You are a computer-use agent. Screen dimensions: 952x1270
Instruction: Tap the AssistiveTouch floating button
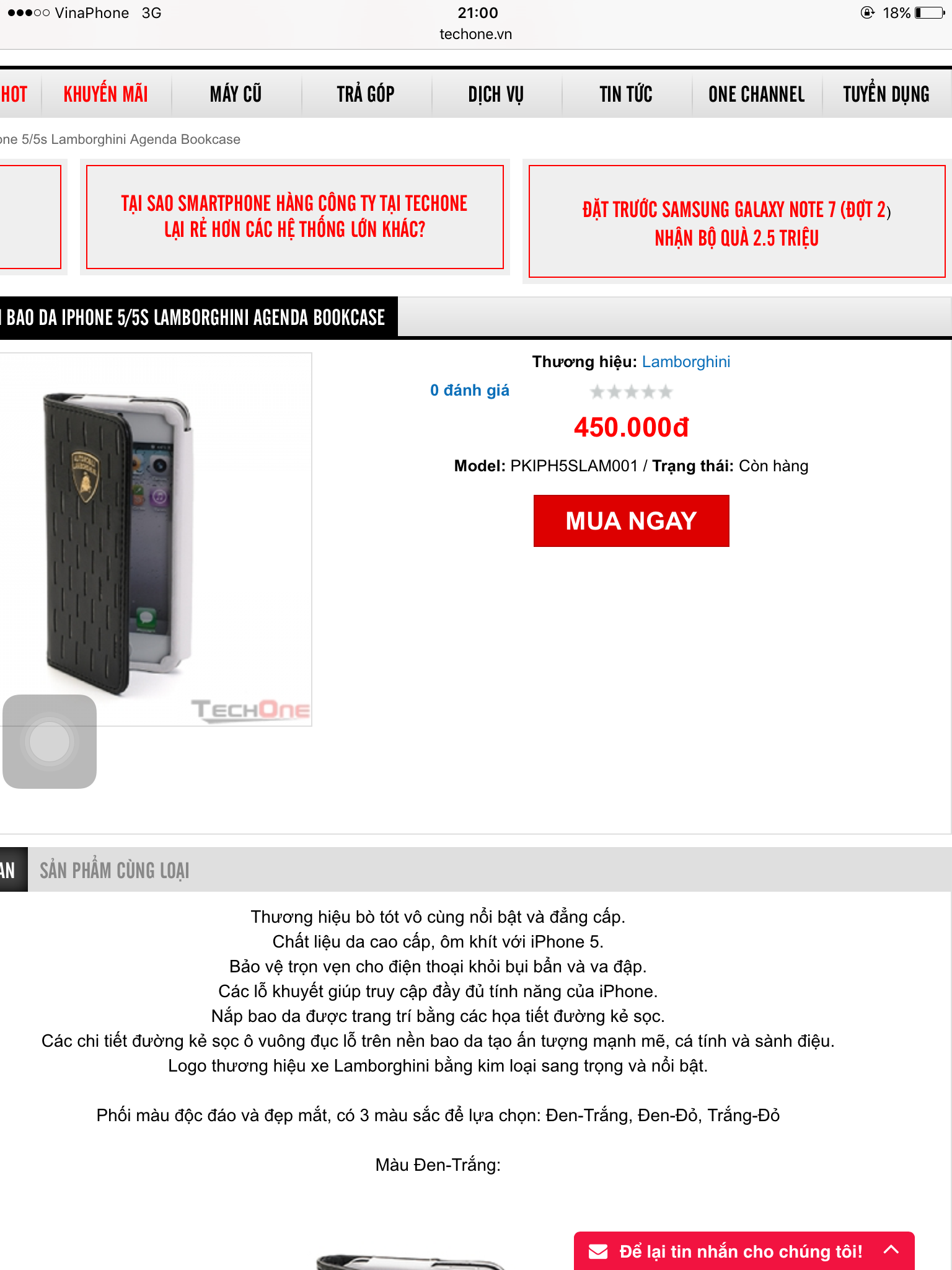click(x=50, y=742)
